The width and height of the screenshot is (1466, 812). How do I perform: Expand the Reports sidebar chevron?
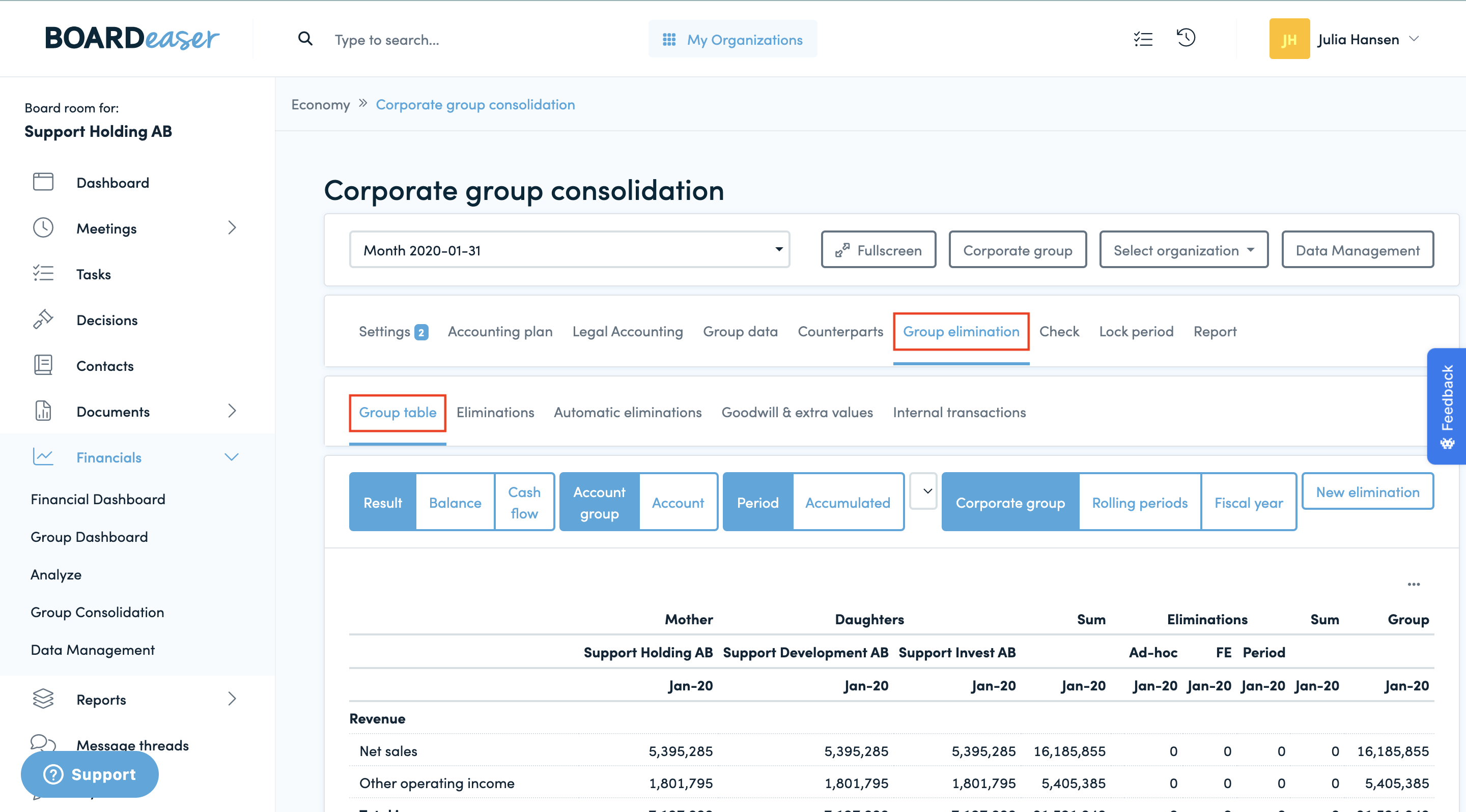point(232,699)
